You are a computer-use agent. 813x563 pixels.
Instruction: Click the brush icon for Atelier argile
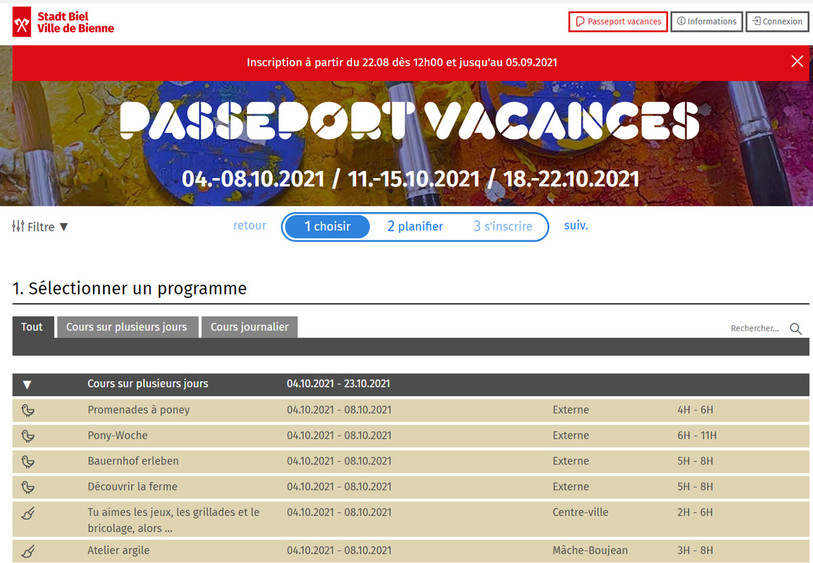(28, 551)
